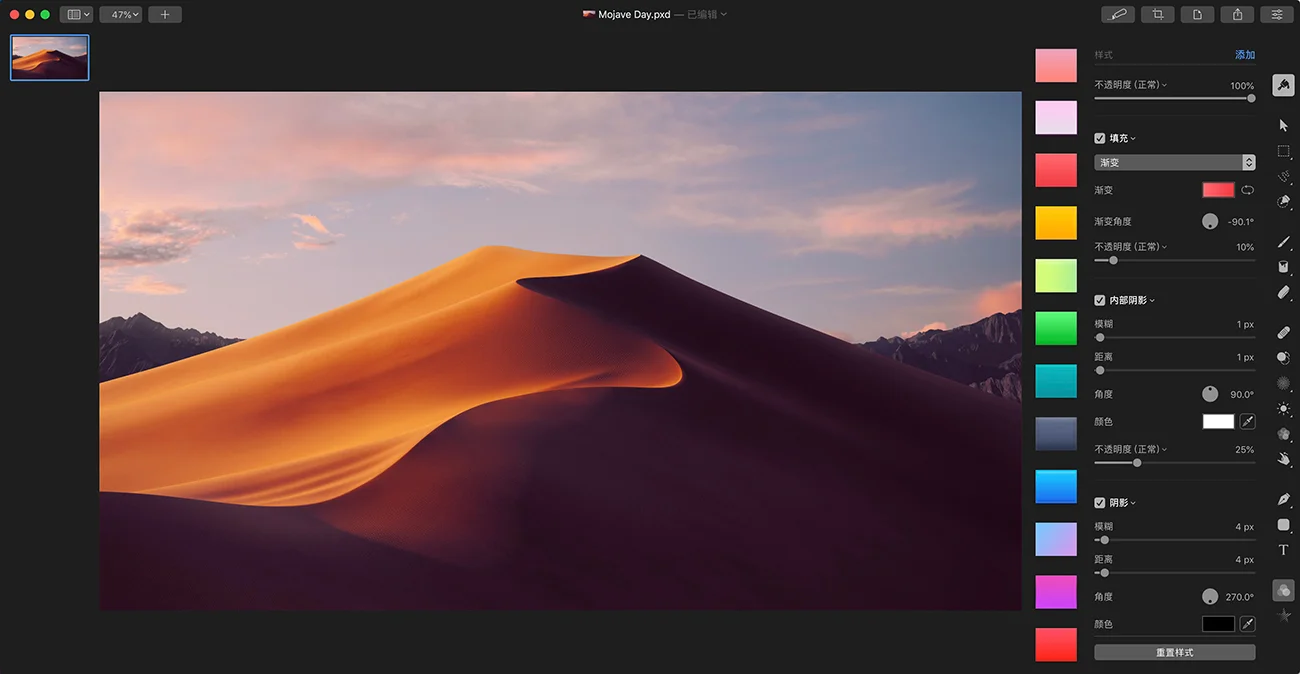The height and width of the screenshot is (674, 1300).
Task: Select the Arrange arrow tool
Action: tap(1284, 125)
